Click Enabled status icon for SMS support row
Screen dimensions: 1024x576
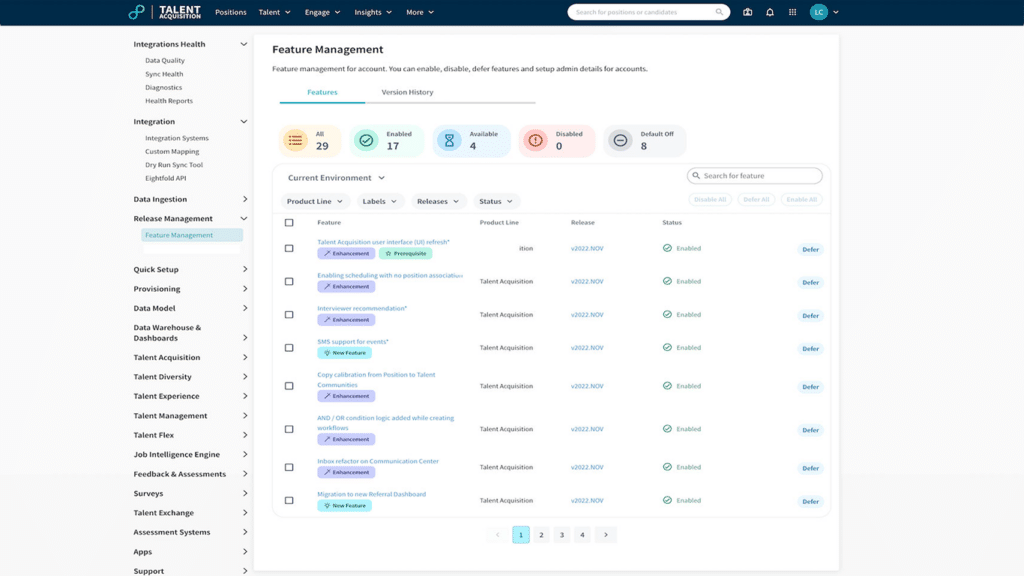[x=667, y=347]
